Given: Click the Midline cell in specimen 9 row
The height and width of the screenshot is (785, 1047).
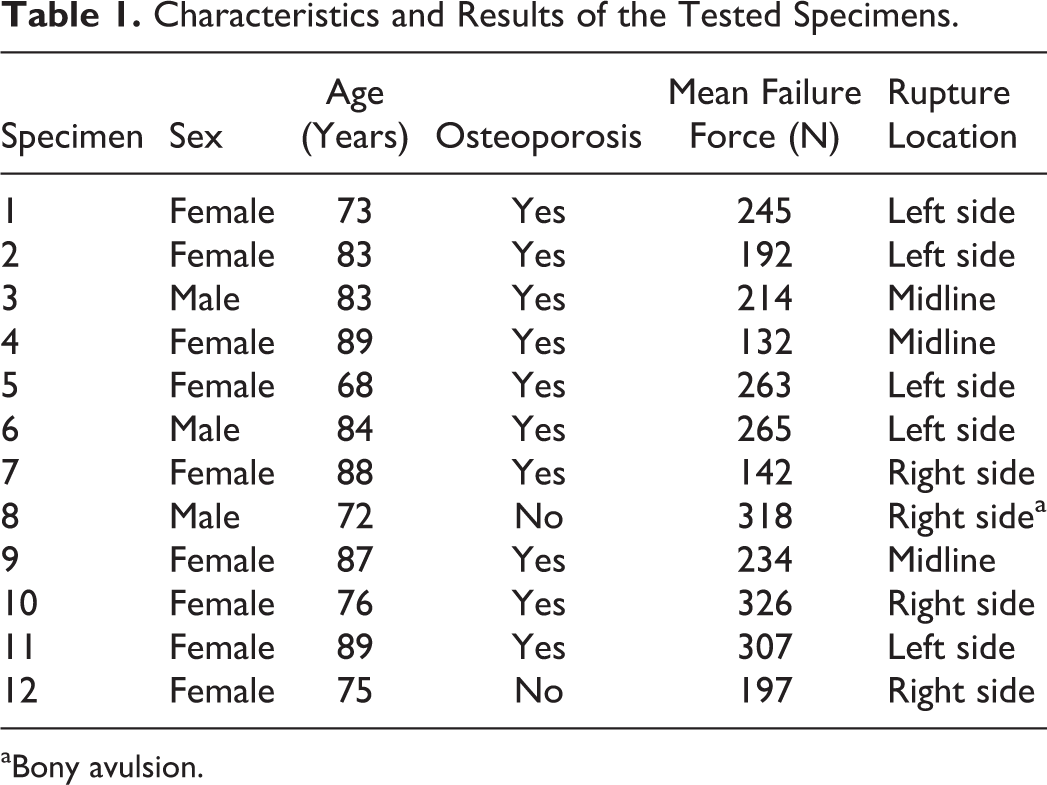Looking at the screenshot, I should 941,560.
